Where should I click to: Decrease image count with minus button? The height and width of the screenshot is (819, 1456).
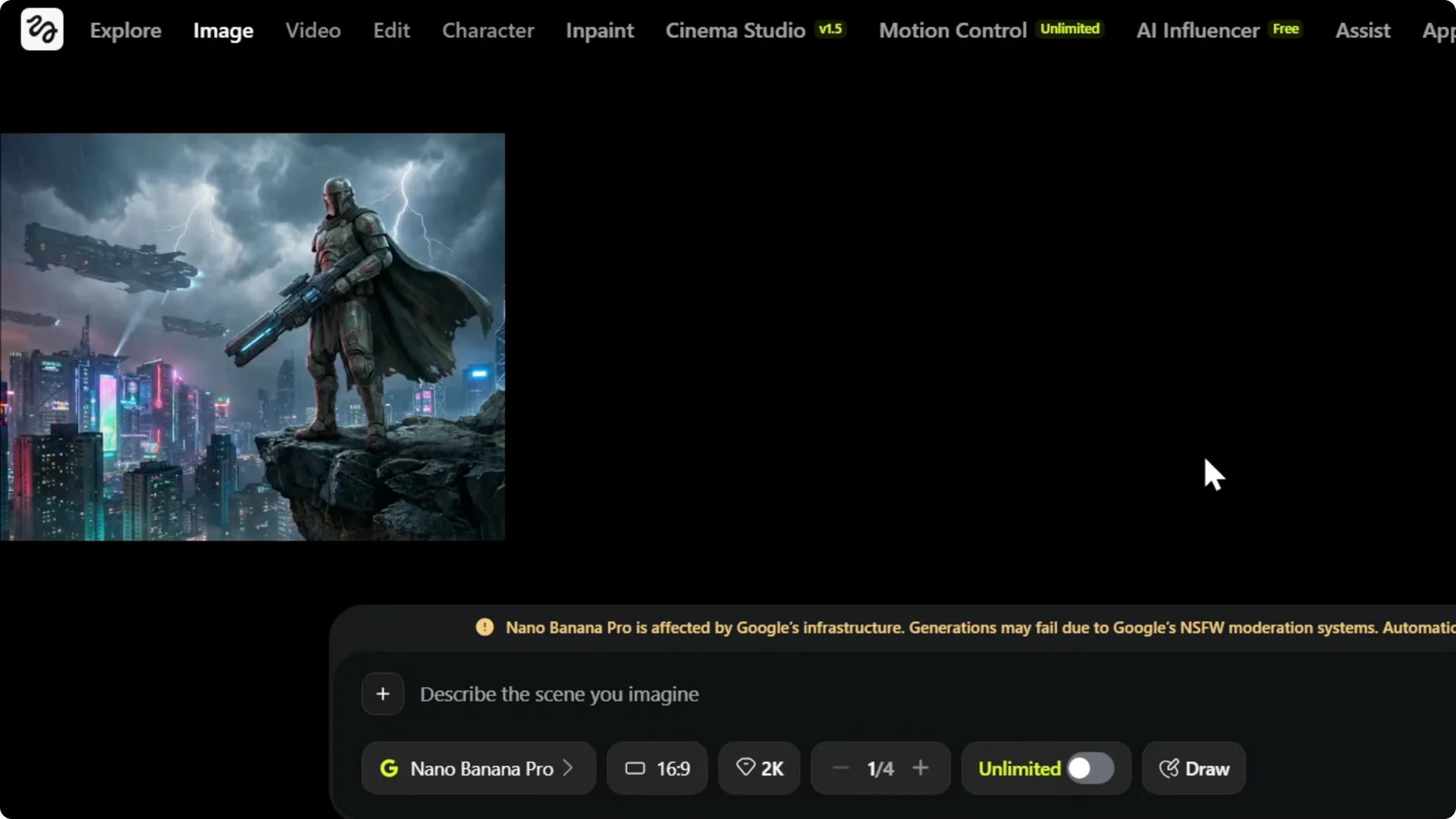tap(840, 768)
